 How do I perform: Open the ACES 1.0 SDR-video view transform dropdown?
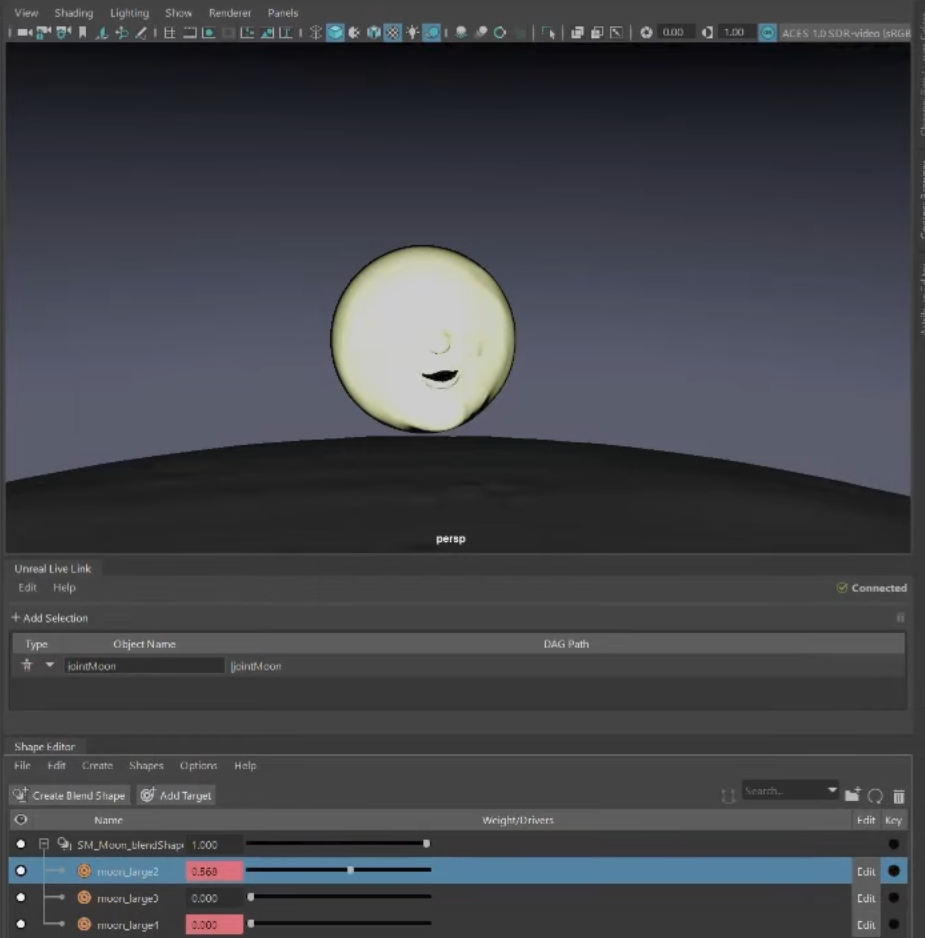[845, 32]
